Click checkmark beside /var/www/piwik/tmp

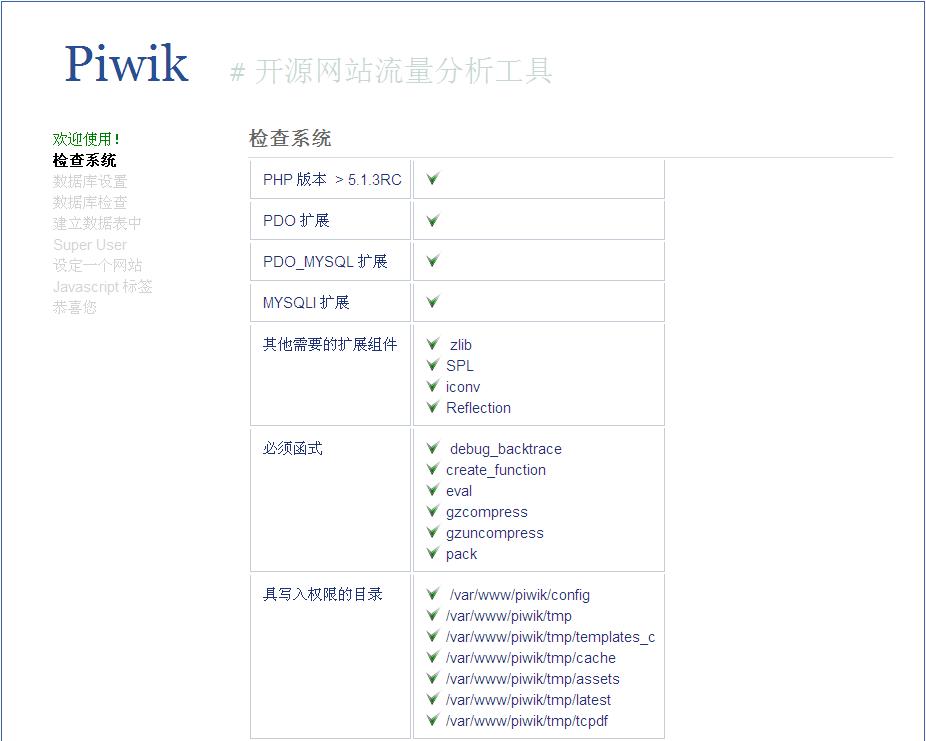pos(433,615)
